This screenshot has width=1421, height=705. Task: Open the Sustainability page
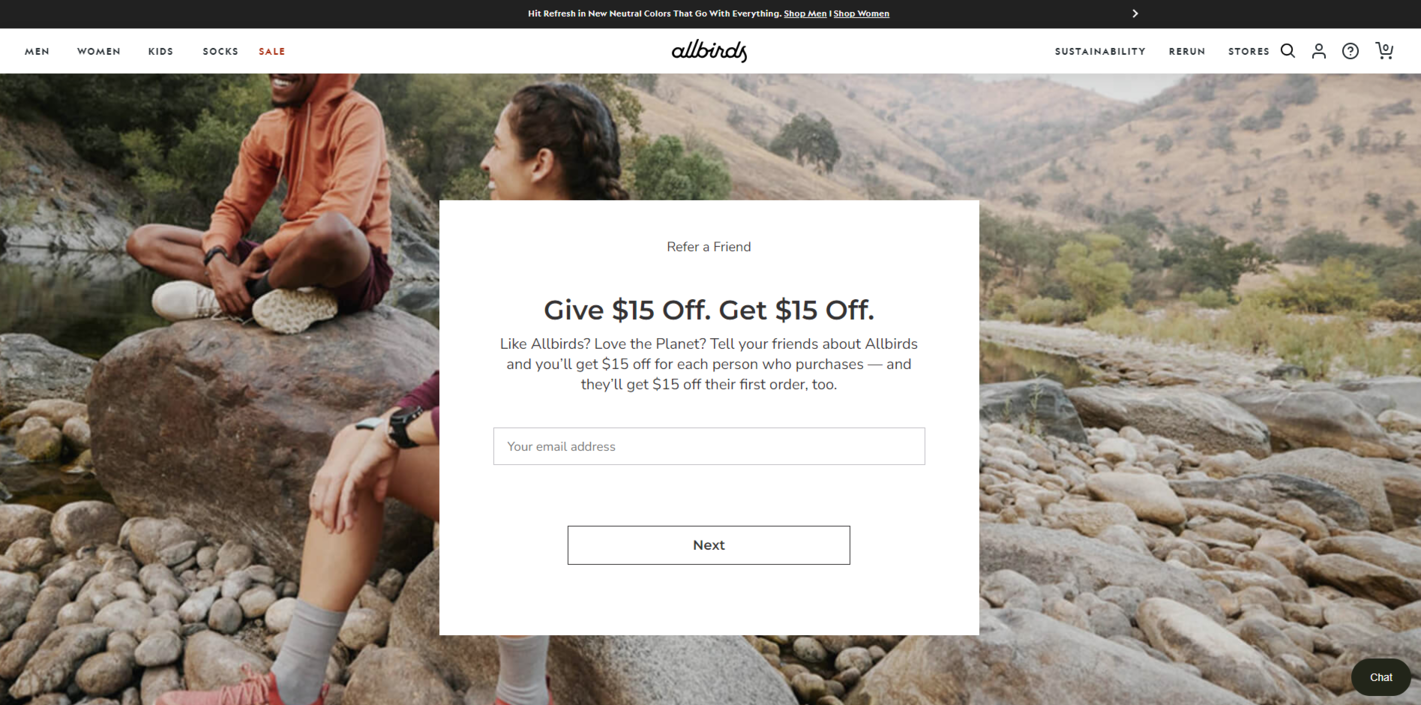(1100, 51)
